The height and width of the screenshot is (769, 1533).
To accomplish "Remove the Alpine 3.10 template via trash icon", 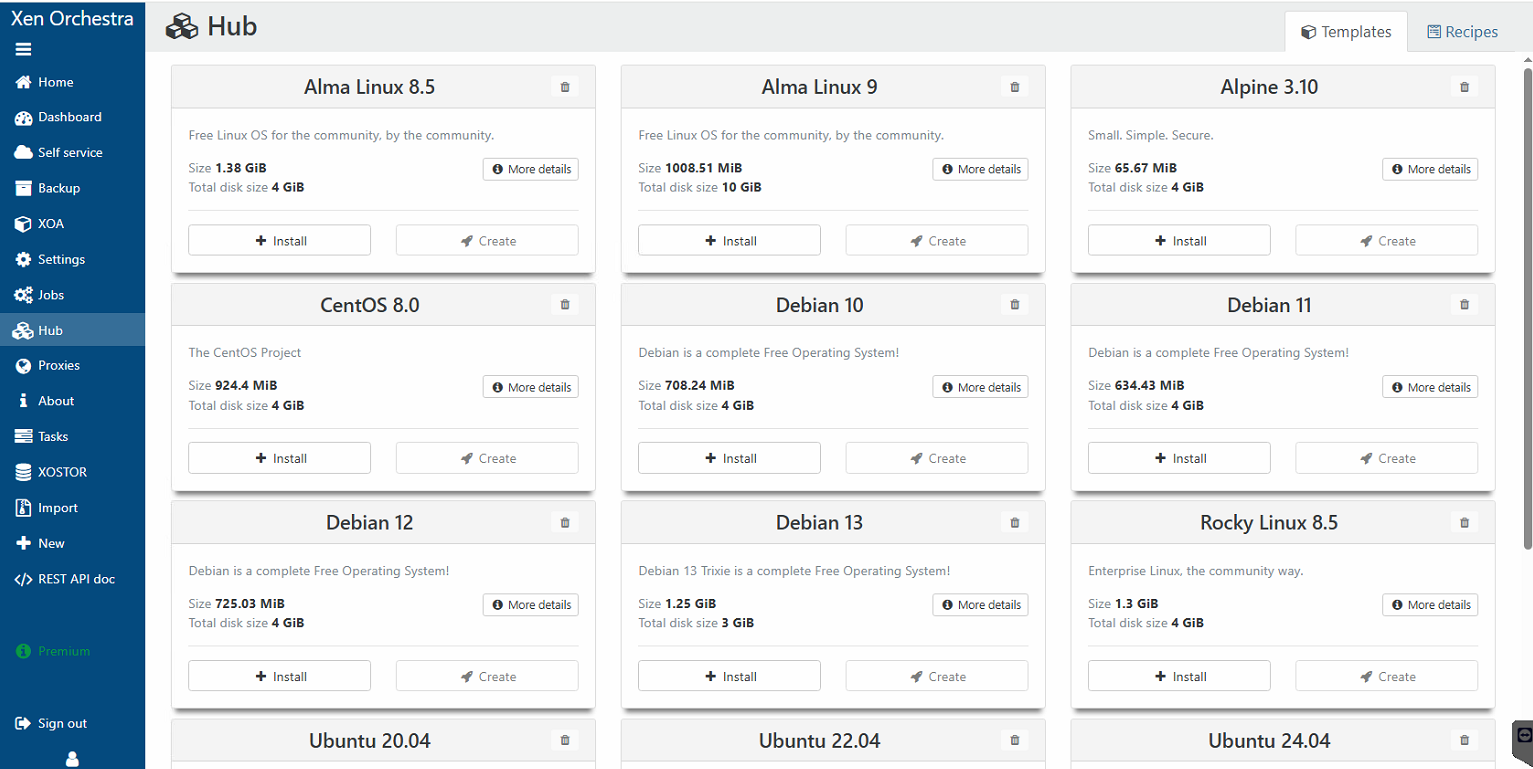I will [1465, 87].
